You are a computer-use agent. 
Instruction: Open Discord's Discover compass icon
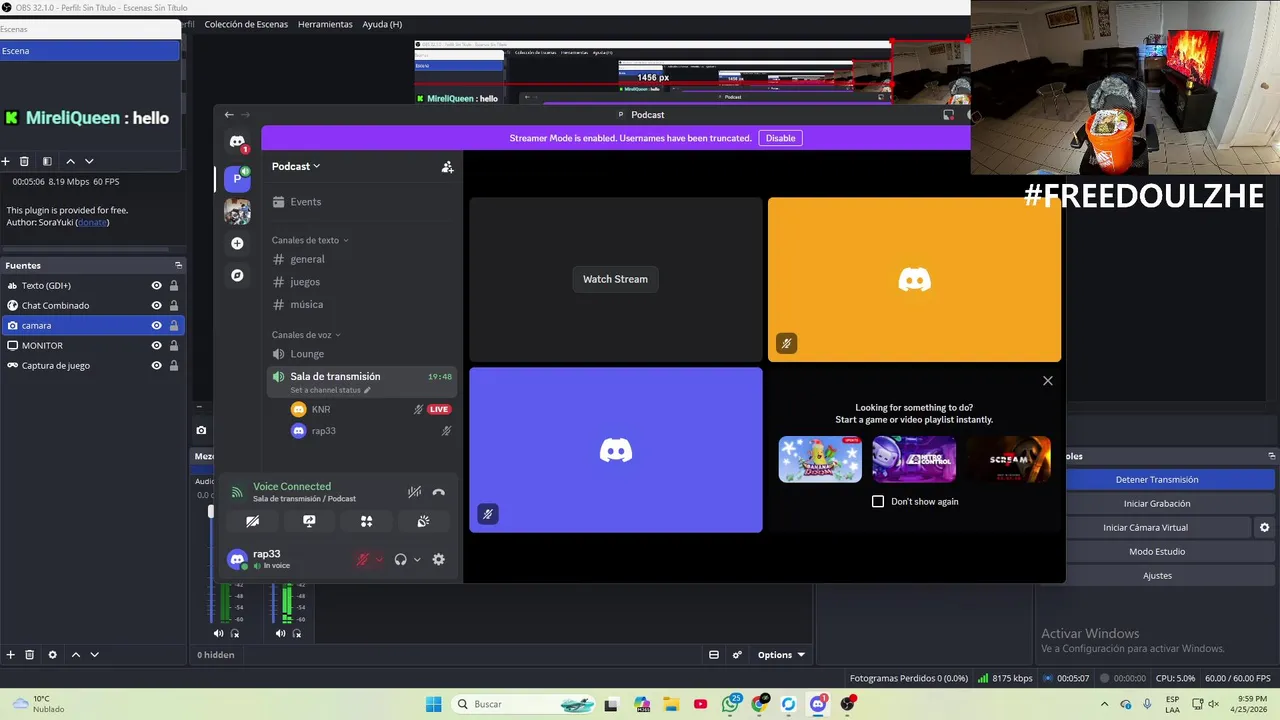237,275
